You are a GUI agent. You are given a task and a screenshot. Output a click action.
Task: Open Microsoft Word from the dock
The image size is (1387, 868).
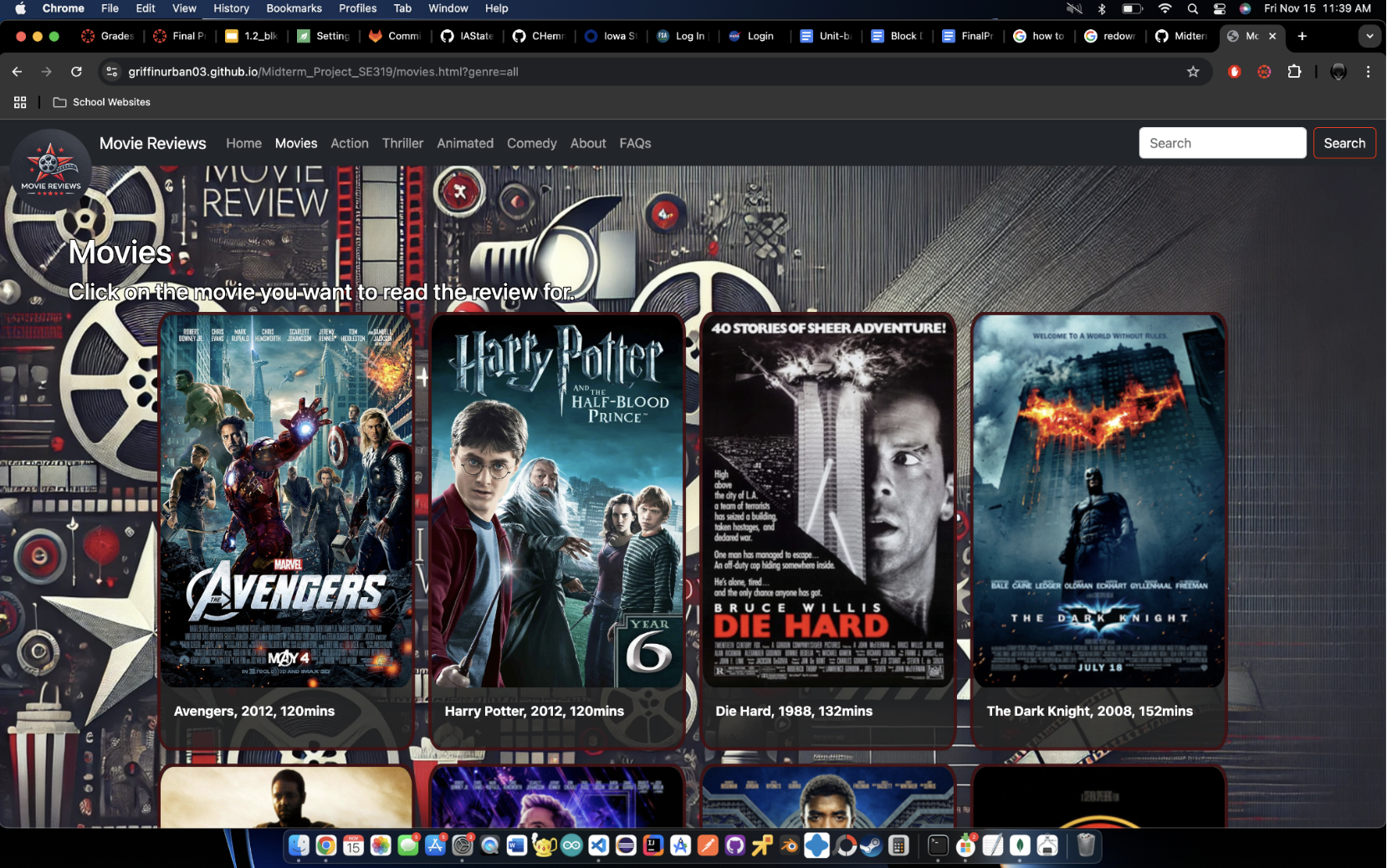517,845
